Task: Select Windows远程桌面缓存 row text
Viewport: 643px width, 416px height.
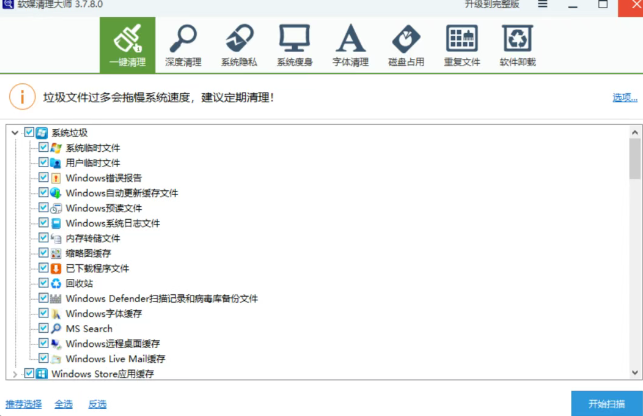Action: (113, 343)
